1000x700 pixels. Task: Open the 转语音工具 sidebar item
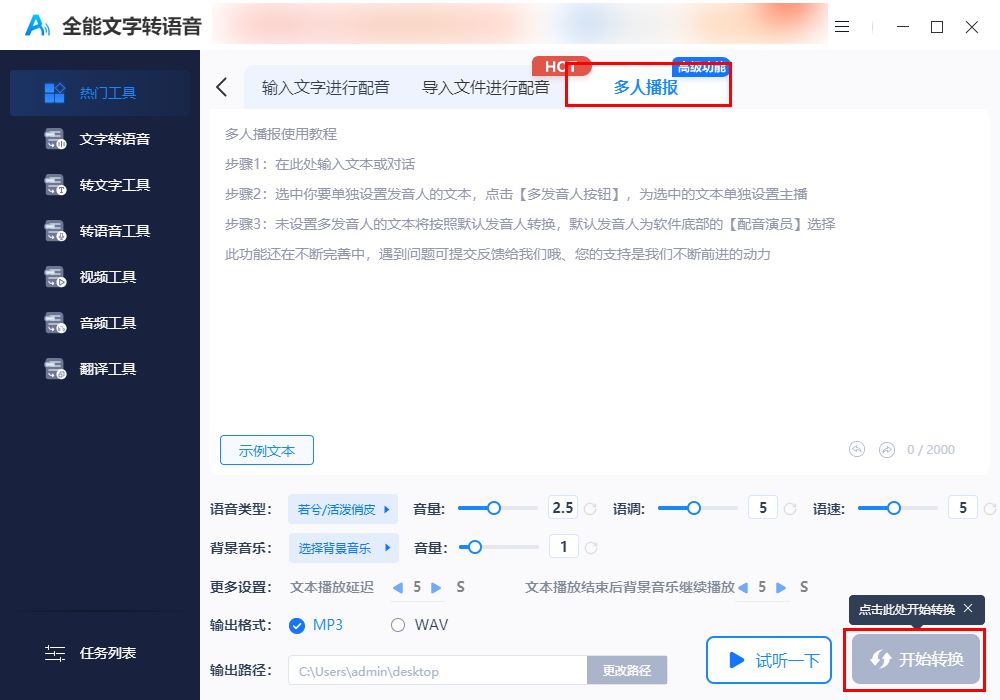point(100,231)
